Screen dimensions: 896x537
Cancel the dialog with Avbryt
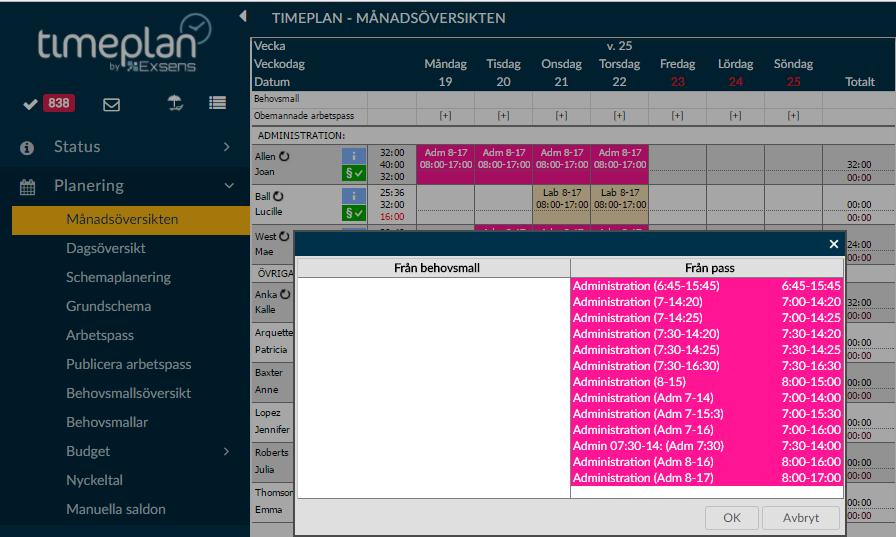point(801,518)
